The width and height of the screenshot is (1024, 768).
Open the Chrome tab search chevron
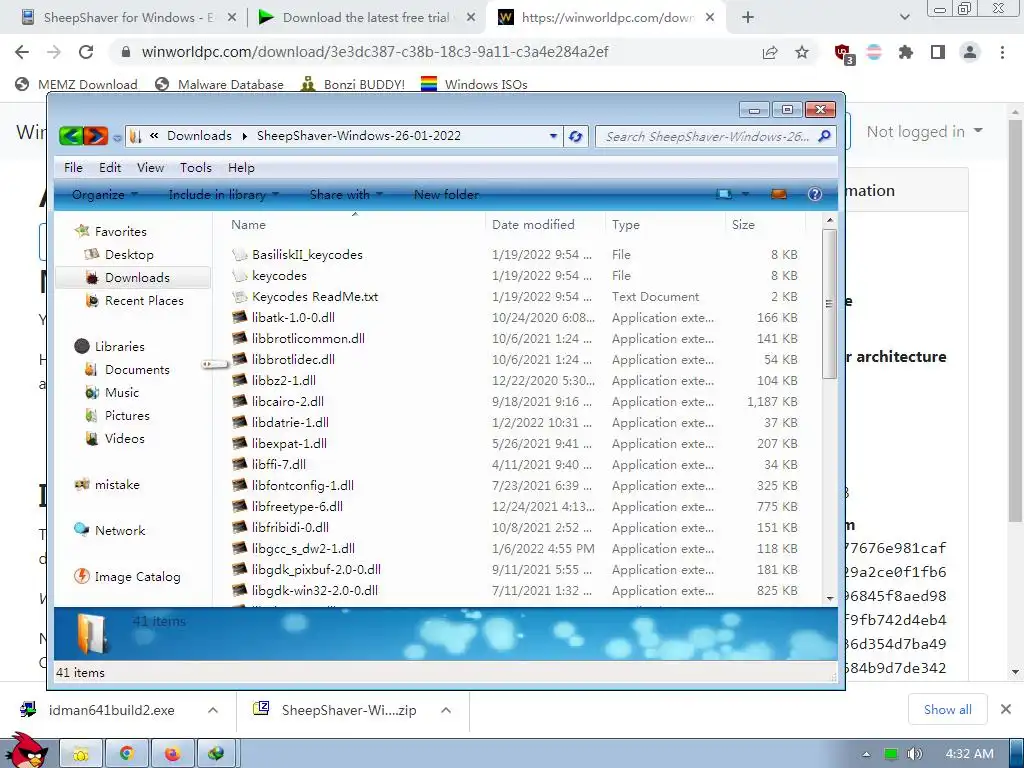point(904,18)
